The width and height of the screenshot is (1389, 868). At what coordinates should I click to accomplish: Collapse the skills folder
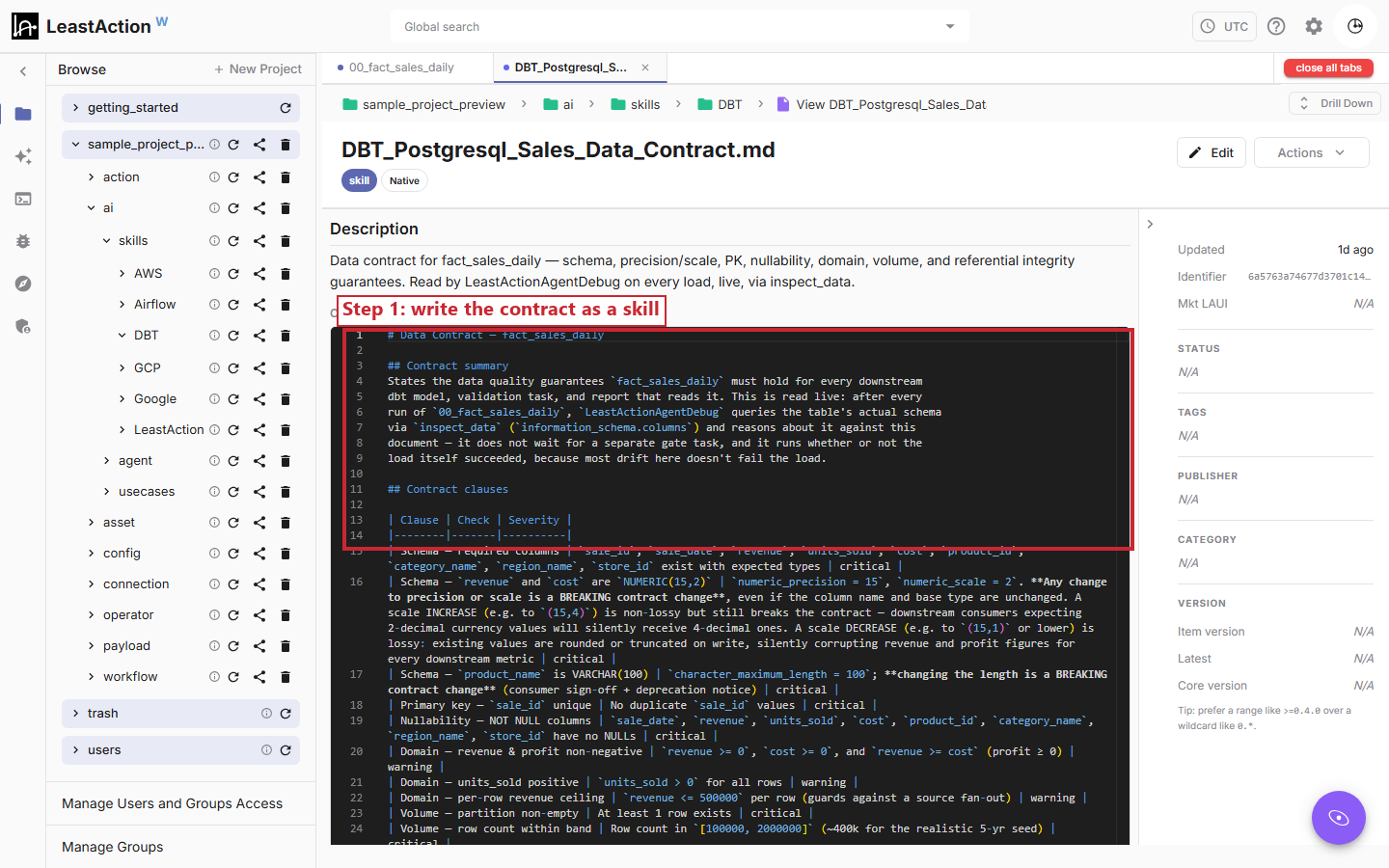pos(106,241)
